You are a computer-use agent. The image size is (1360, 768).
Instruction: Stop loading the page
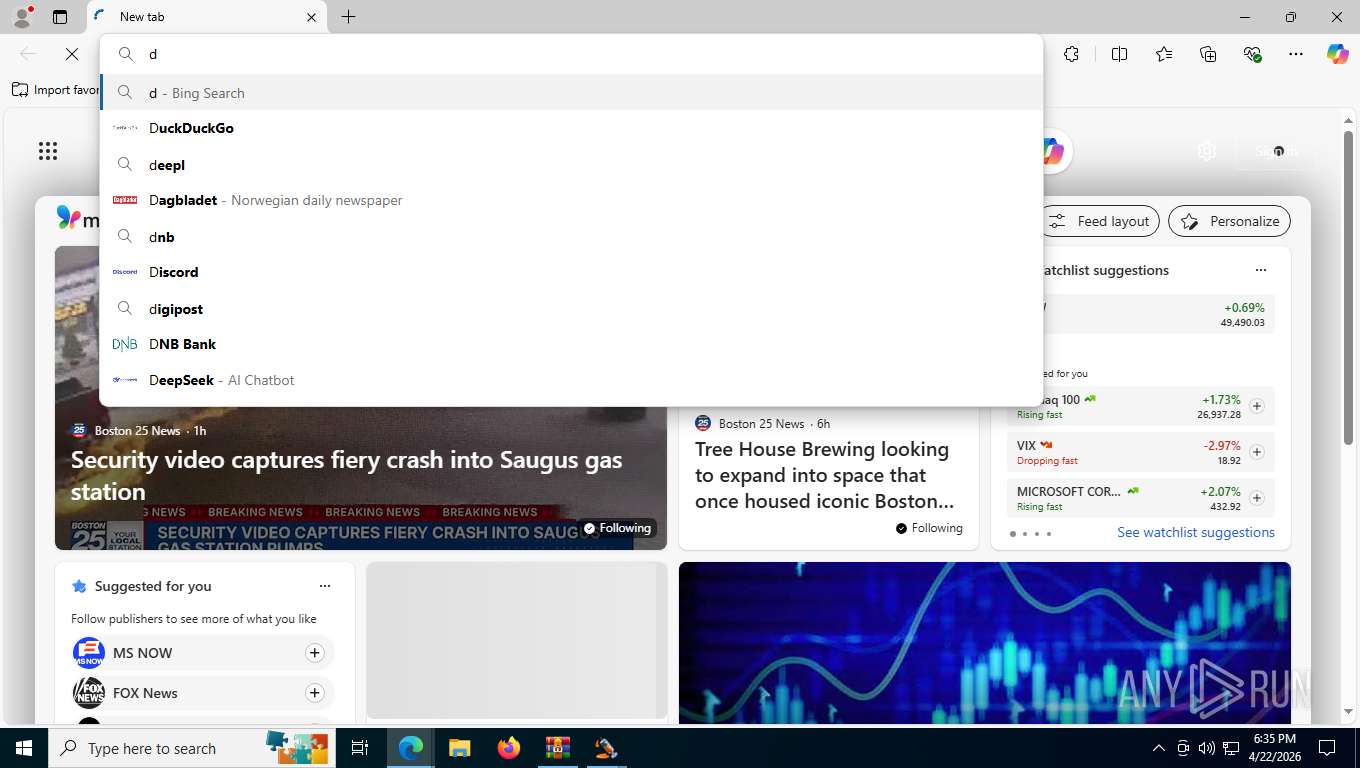click(x=72, y=54)
